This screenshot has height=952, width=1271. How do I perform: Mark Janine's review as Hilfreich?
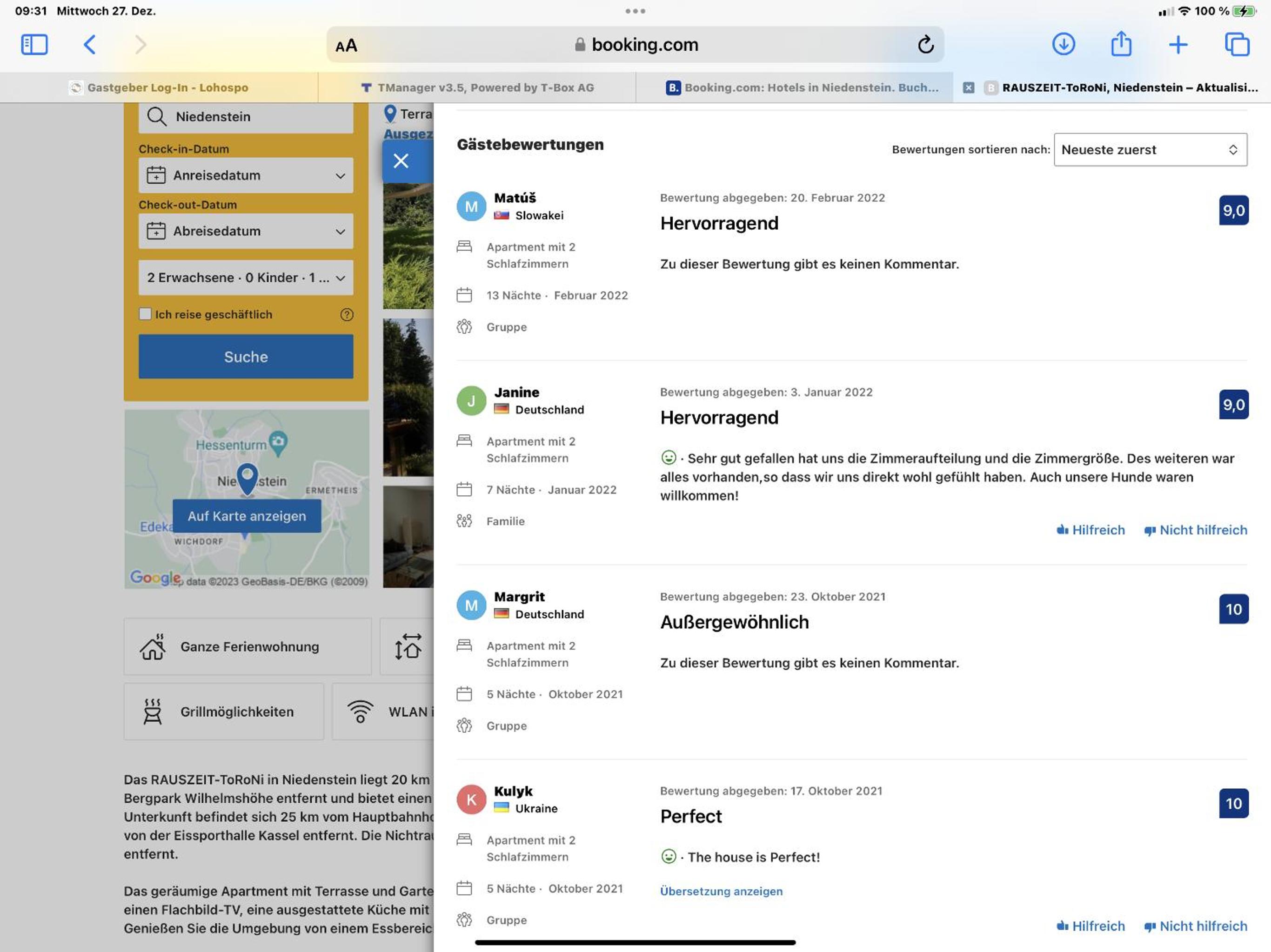pyautogui.click(x=1090, y=530)
